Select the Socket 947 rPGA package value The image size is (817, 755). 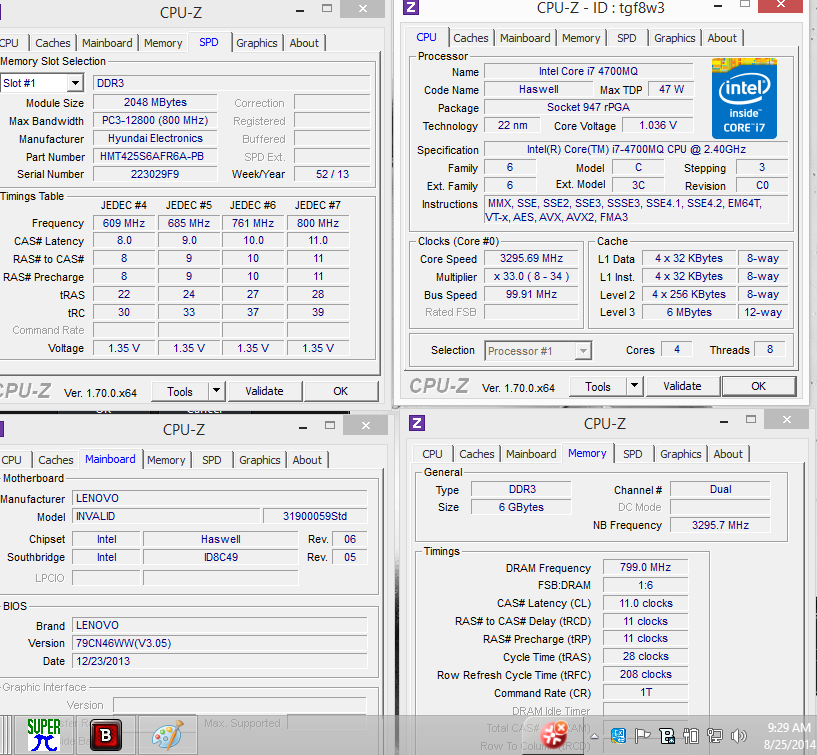click(588, 107)
